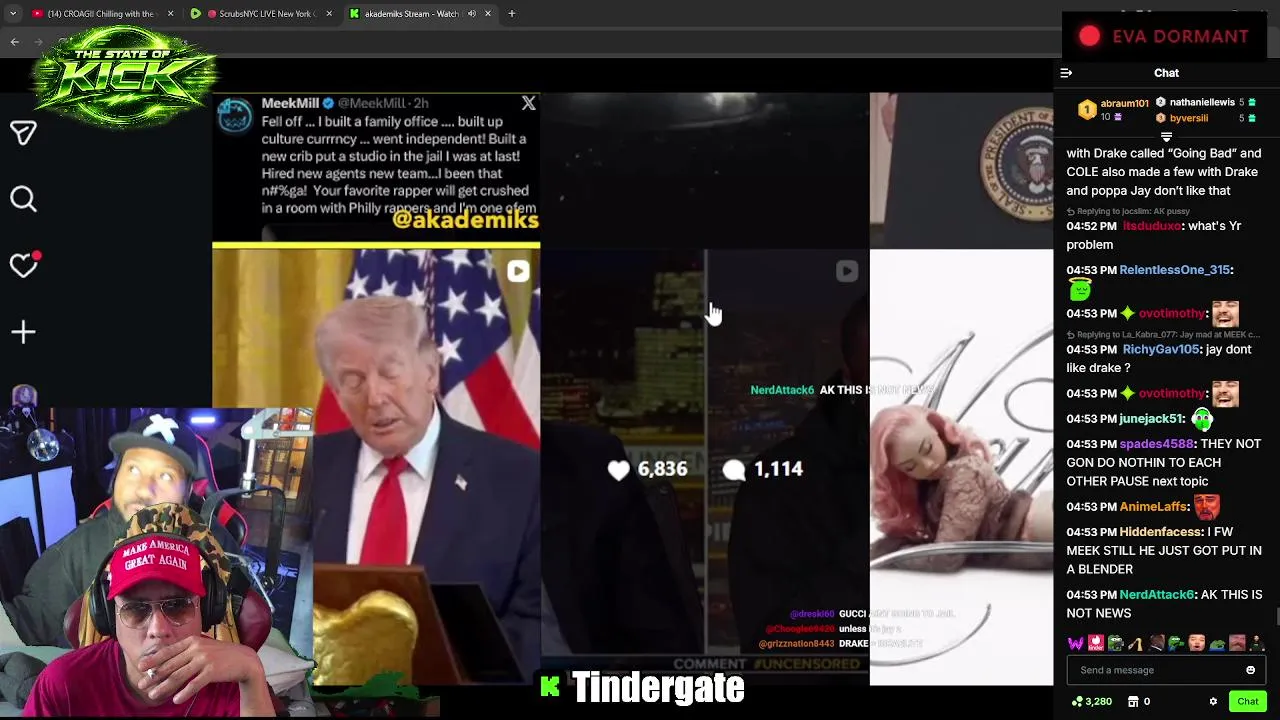Open the magnifier search icon in sidebar

pyautogui.click(x=23, y=199)
